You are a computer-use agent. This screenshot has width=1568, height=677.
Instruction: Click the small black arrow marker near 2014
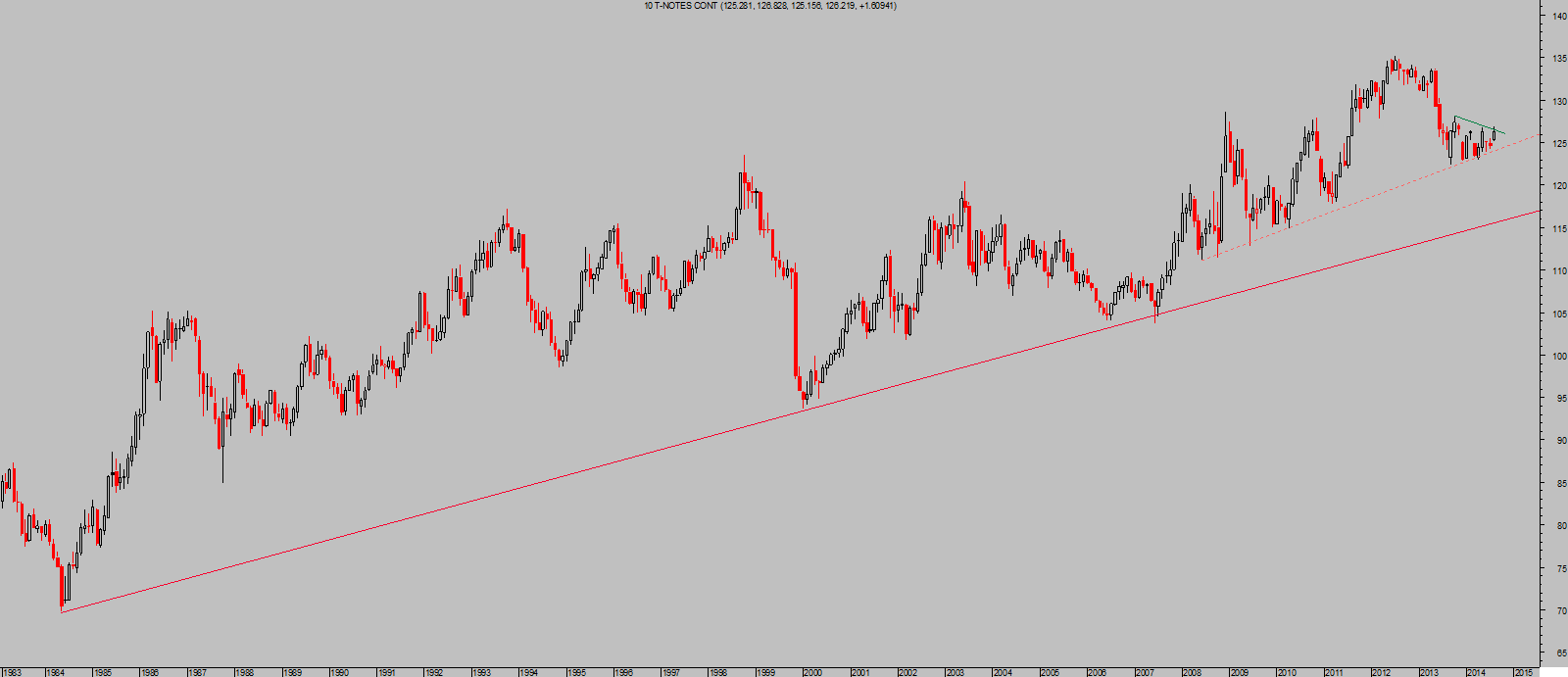[x=1470, y=133]
